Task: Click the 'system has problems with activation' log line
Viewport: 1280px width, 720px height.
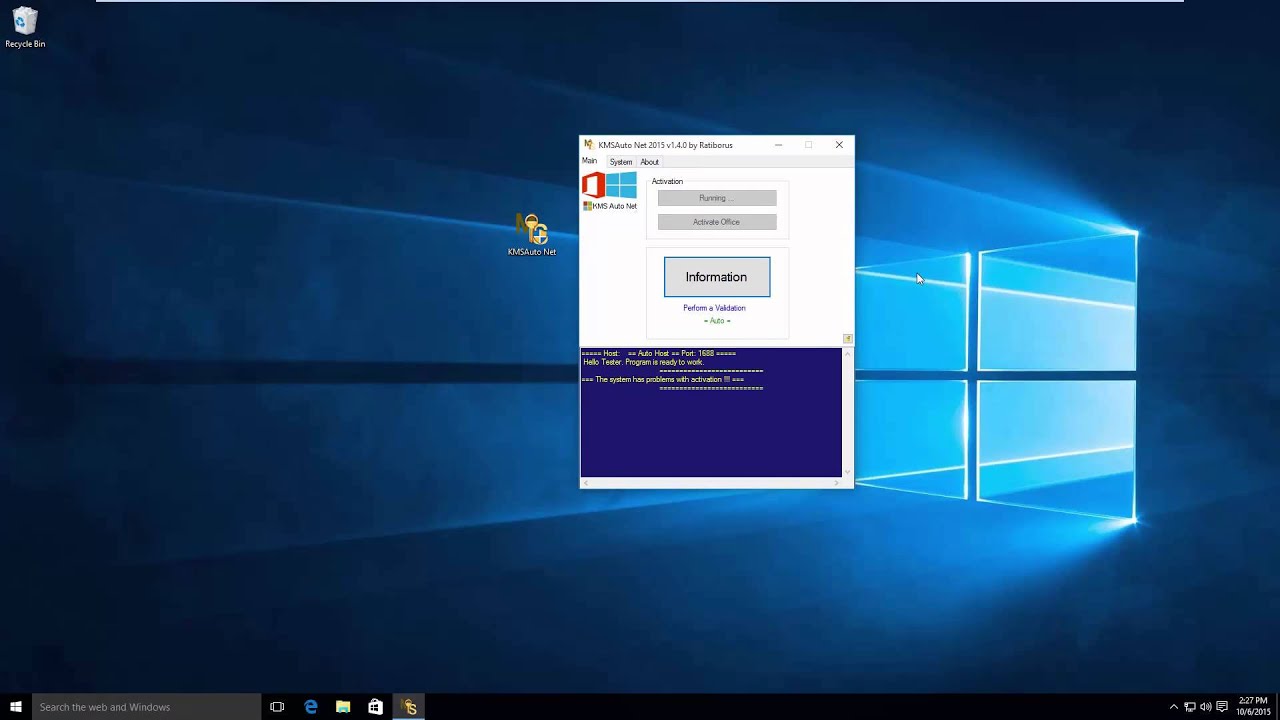Action: click(663, 380)
